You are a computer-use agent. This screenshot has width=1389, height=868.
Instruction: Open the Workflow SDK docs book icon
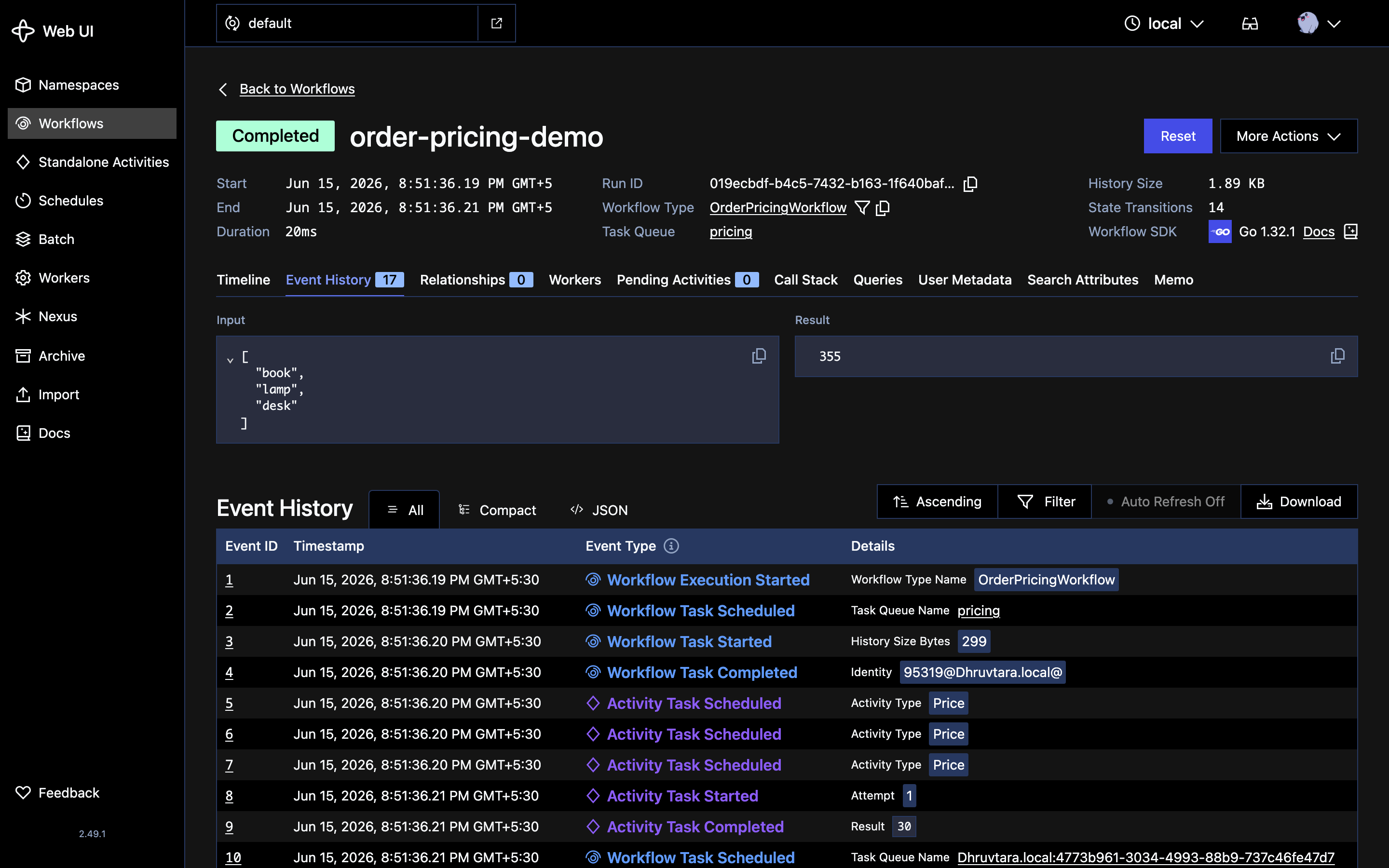point(1350,231)
